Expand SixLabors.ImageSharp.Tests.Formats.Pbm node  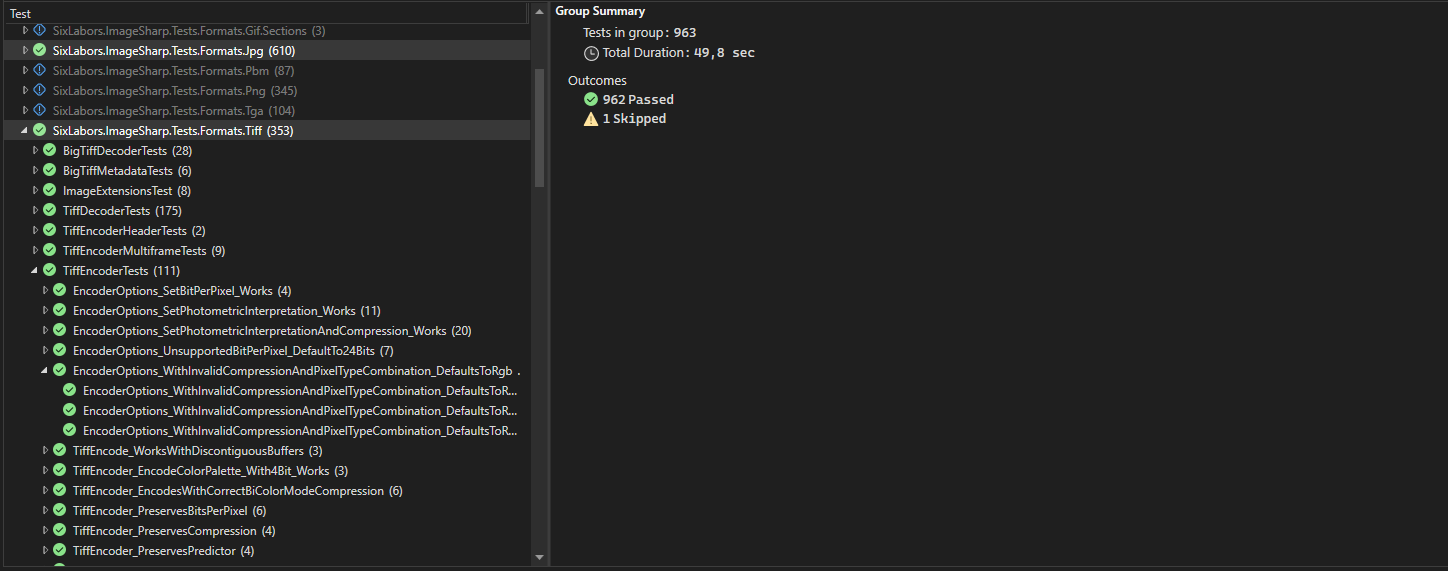pos(25,70)
